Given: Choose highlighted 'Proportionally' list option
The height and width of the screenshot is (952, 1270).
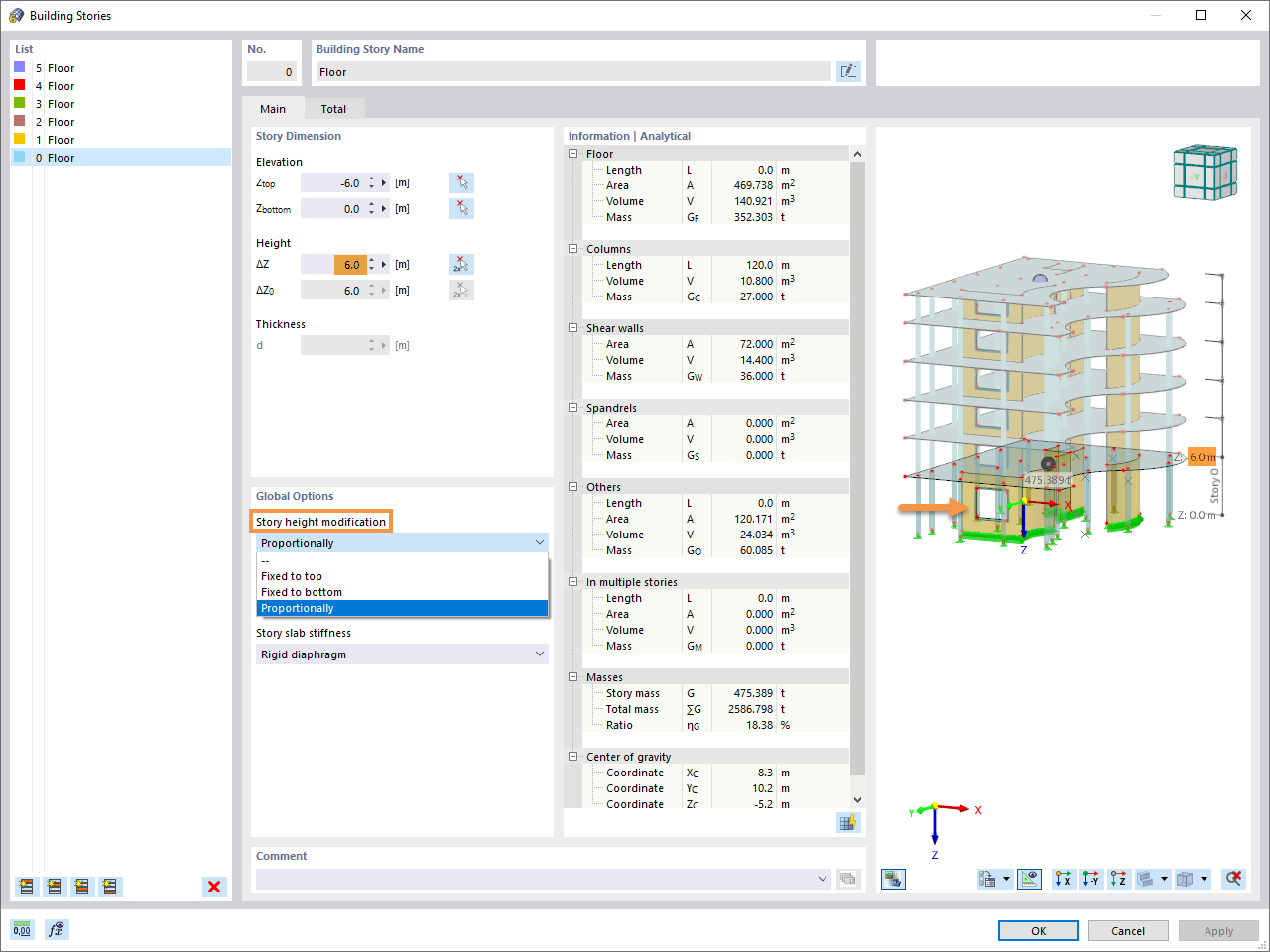Looking at the screenshot, I should 402,608.
